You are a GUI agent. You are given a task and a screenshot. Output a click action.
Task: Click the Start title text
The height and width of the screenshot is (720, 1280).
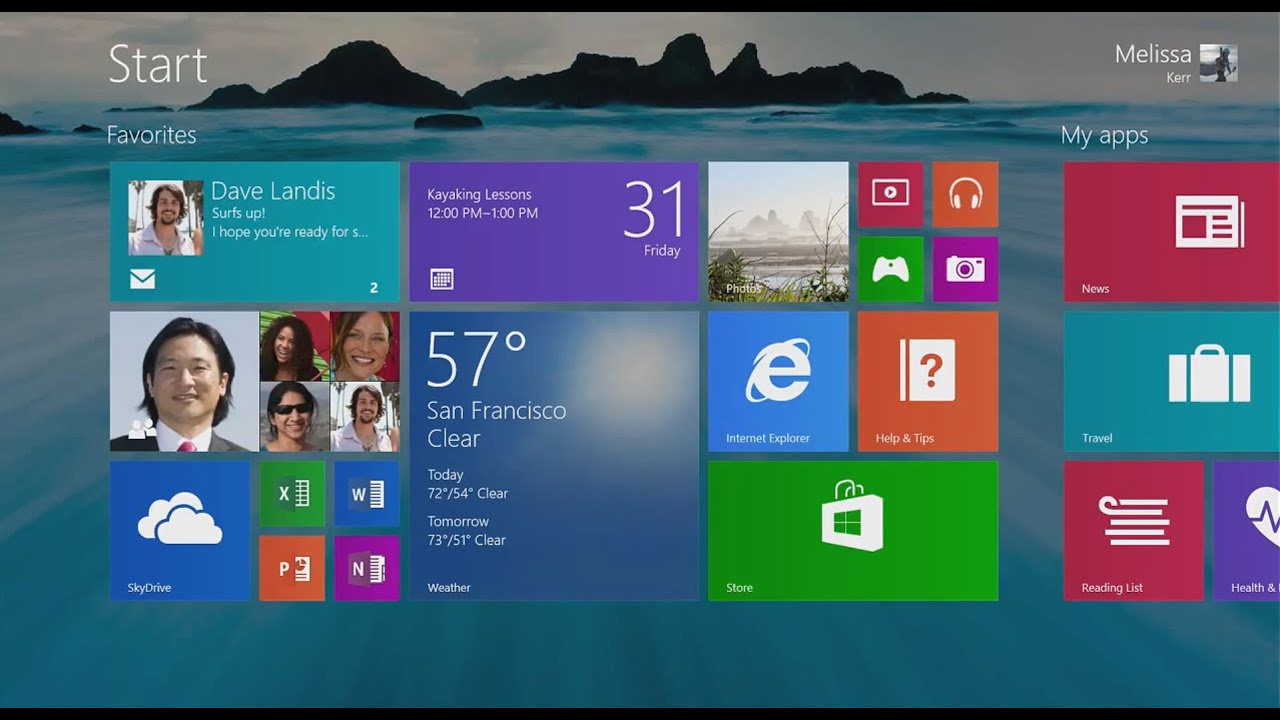point(158,64)
